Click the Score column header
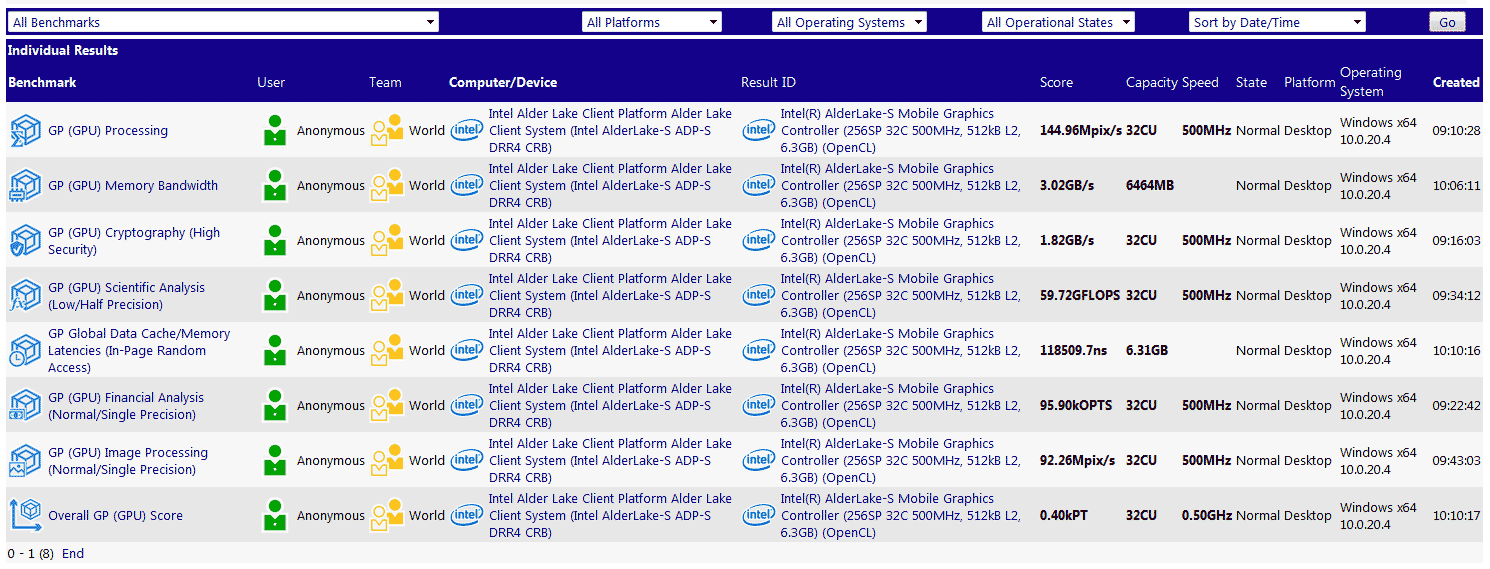Viewport: 1490px width, 569px height. point(1056,82)
